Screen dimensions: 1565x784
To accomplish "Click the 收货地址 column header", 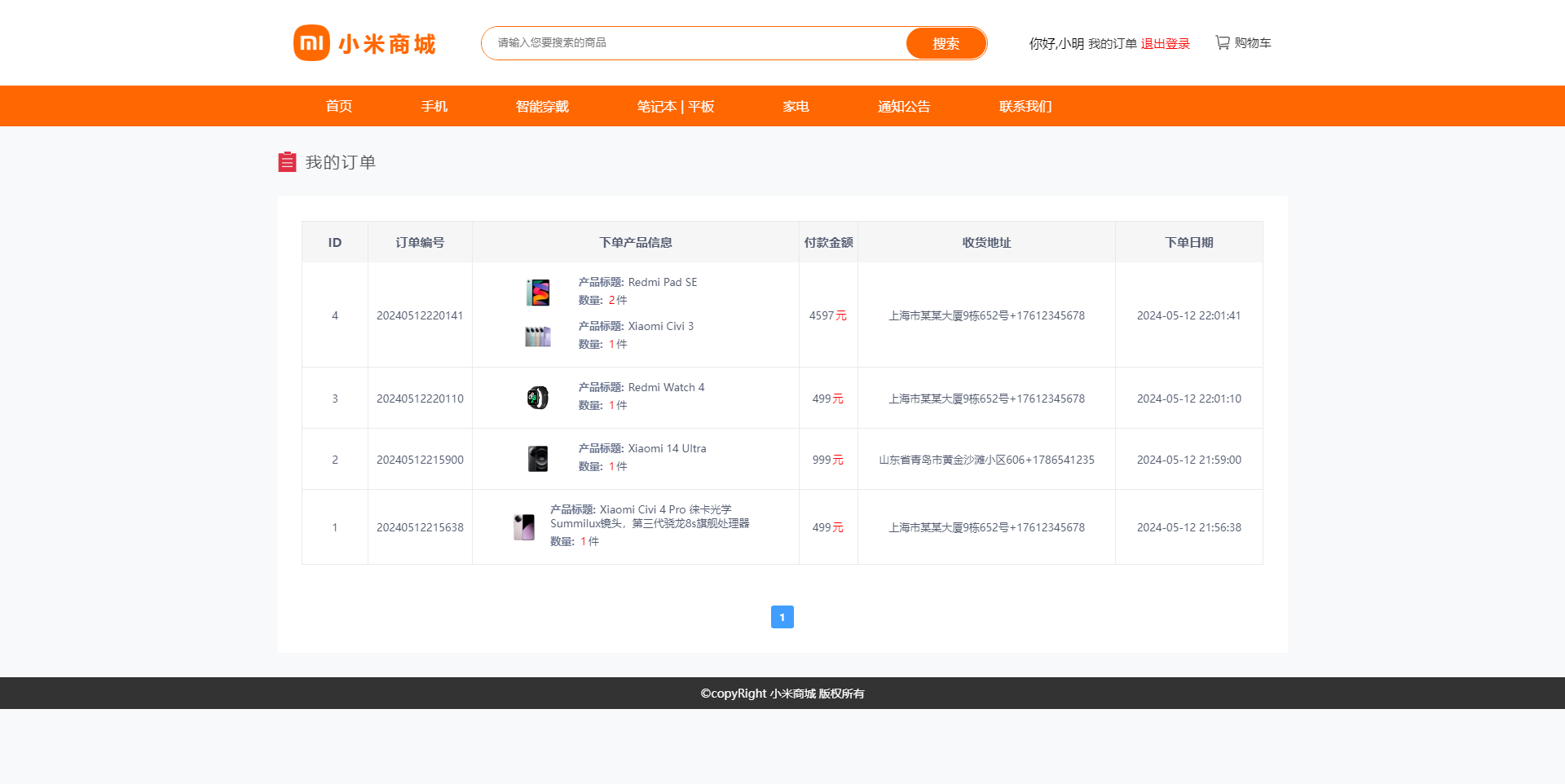I will [986, 242].
